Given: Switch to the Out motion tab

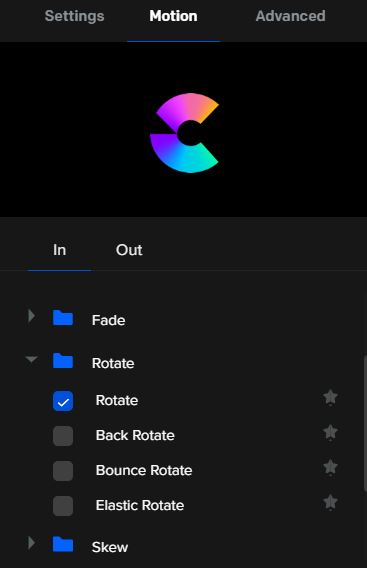Looking at the screenshot, I should click(129, 250).
